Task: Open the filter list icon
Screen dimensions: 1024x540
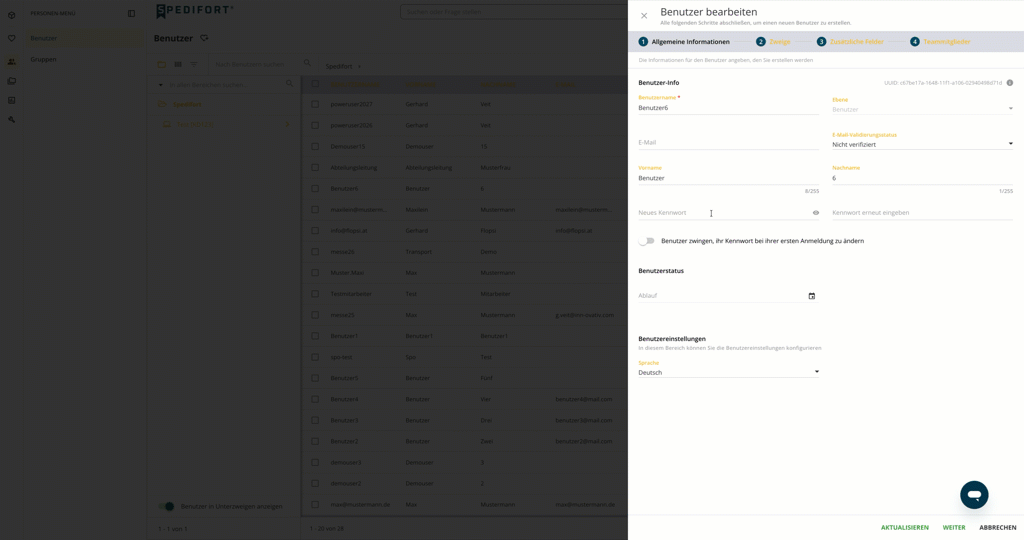Action: pyautogui.click(x=193, y=64)
